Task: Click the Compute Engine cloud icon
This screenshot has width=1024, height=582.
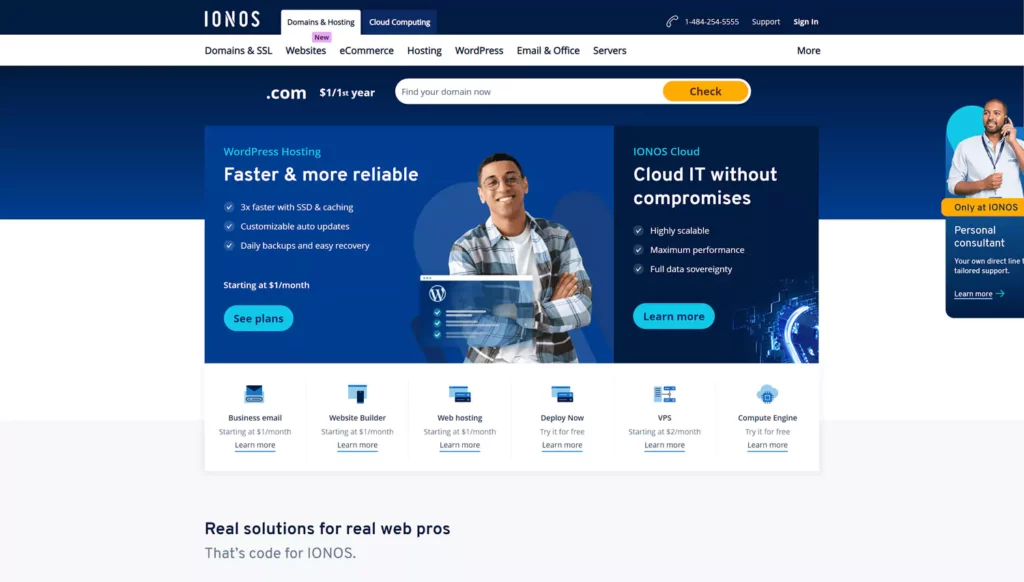Action: pos(767,394)
